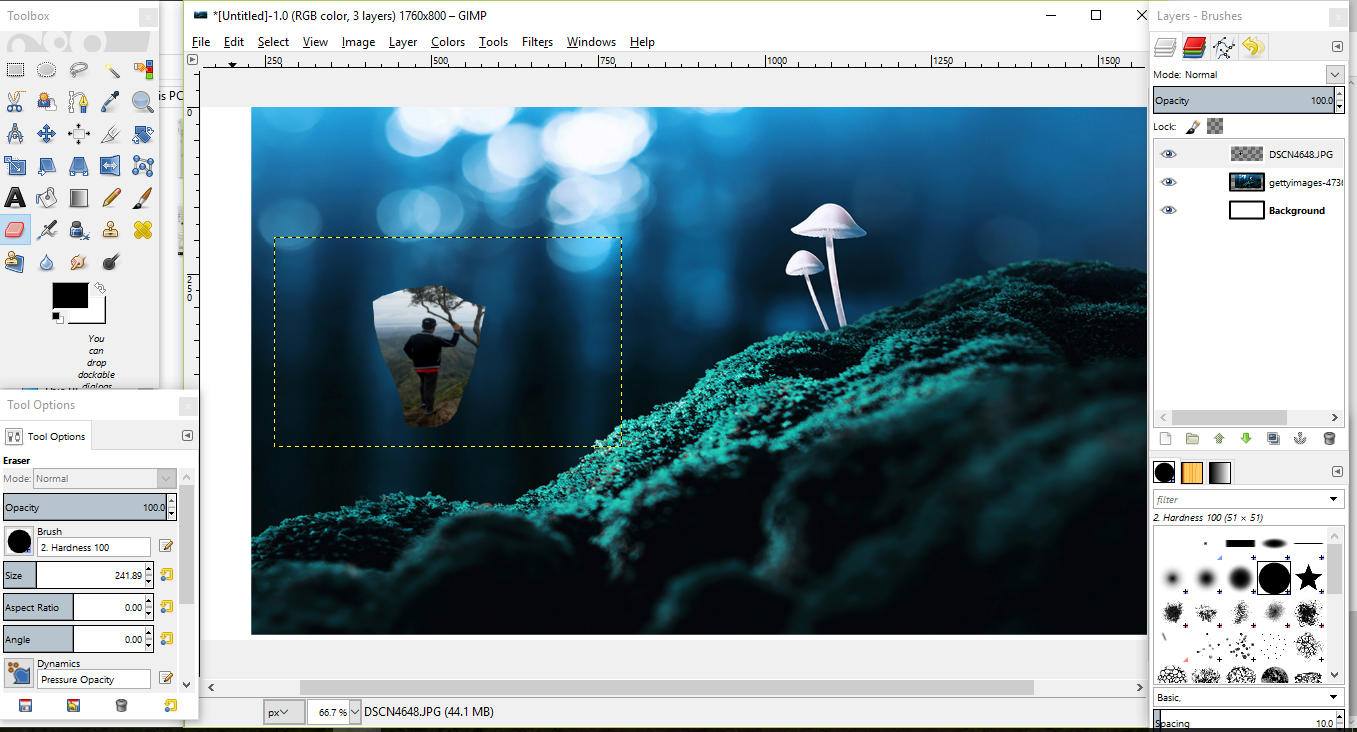This screenshot has height=732, width=1357.
Task: Select the Airbrush tool
Action: click(47, 230)
